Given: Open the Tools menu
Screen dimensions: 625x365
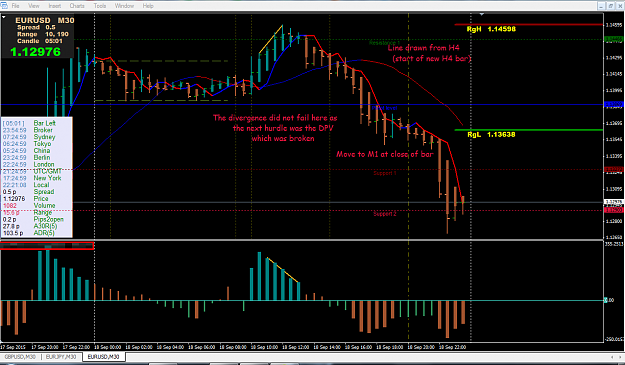Looking at the screenshot, I should [100, 6].
